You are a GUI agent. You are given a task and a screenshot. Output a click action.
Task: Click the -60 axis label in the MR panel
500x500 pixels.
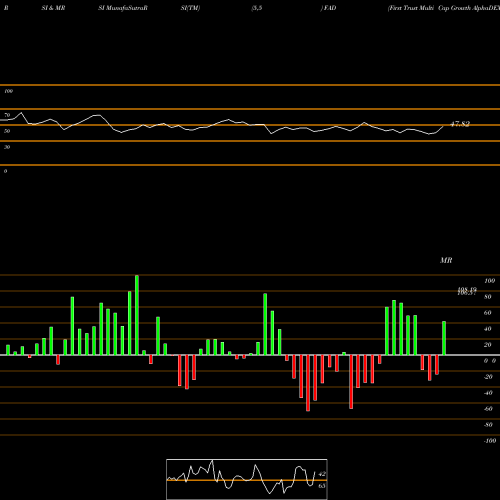tap(488, 409)
